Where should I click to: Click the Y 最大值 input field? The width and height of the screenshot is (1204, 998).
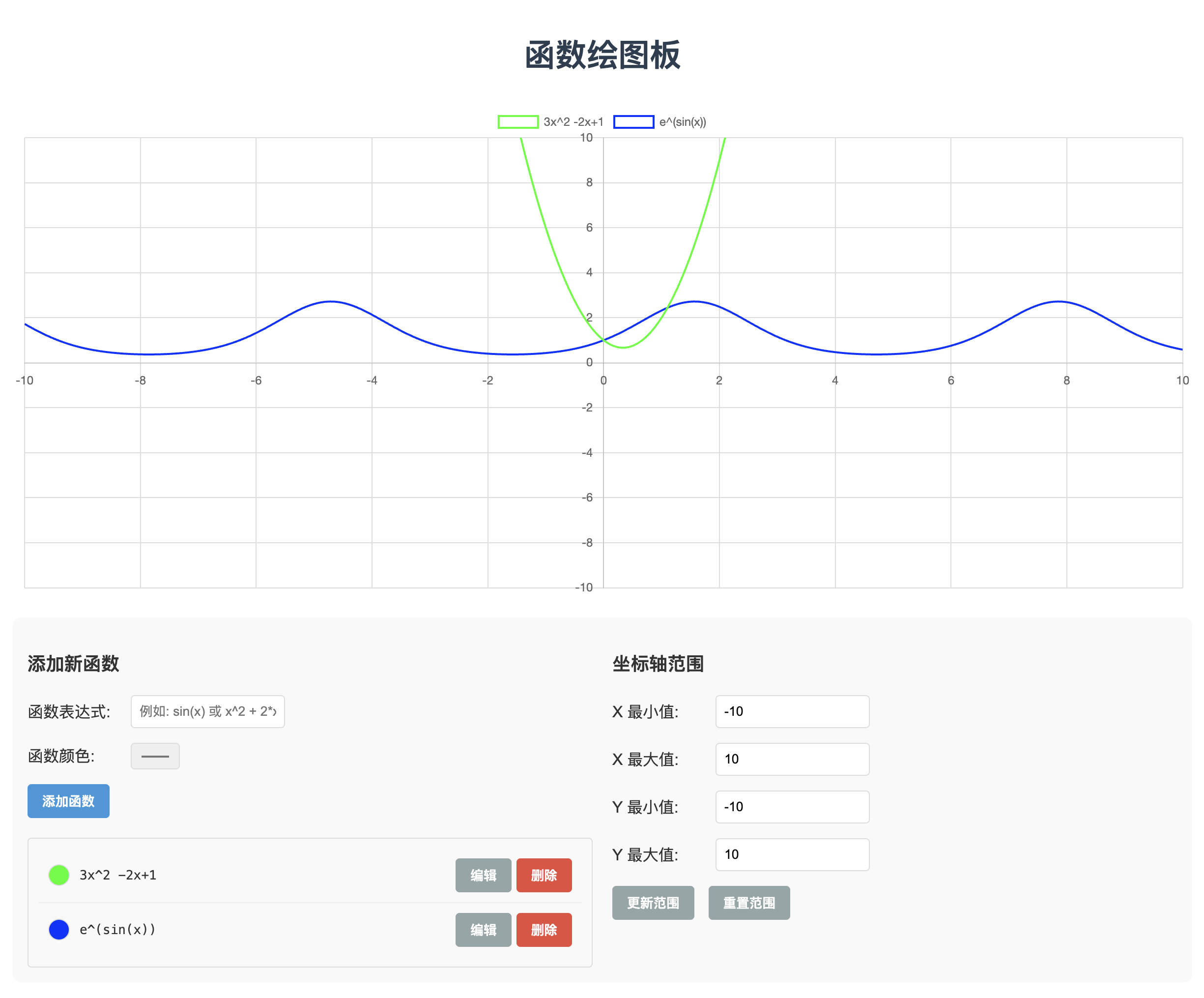coord(792,854)
